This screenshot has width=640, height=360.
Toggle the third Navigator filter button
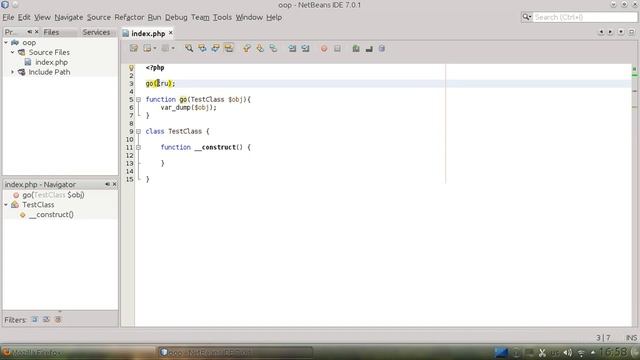58,319
